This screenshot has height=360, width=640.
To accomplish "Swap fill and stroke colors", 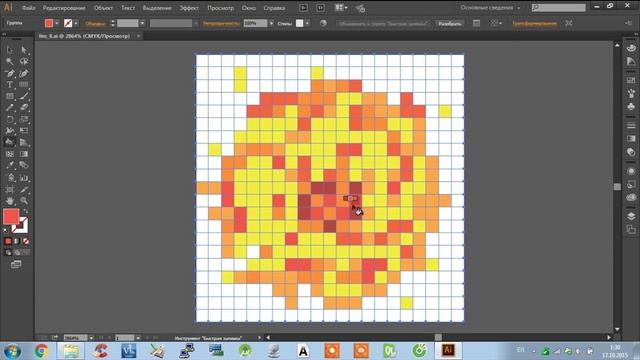I will point(26,211).
